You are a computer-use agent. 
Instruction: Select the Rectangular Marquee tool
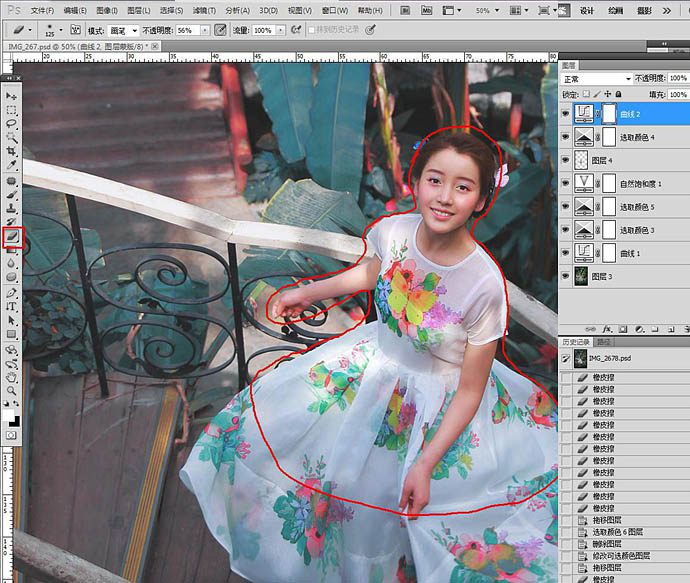(11, 110)
